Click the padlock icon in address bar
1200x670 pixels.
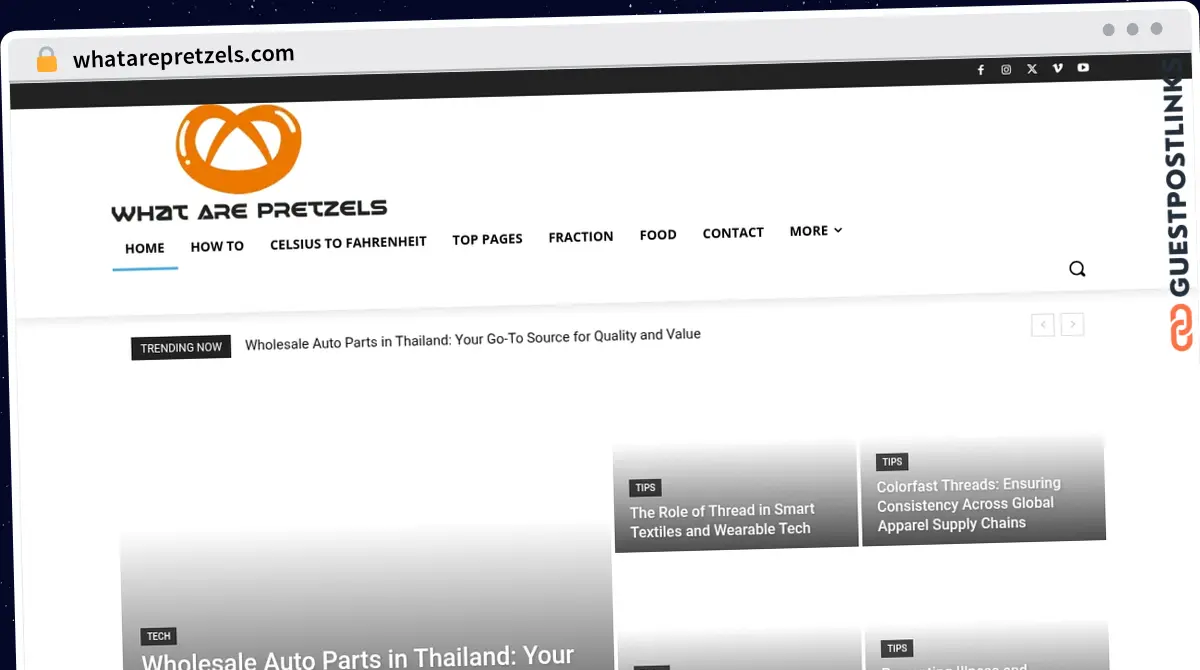[47, 60]
